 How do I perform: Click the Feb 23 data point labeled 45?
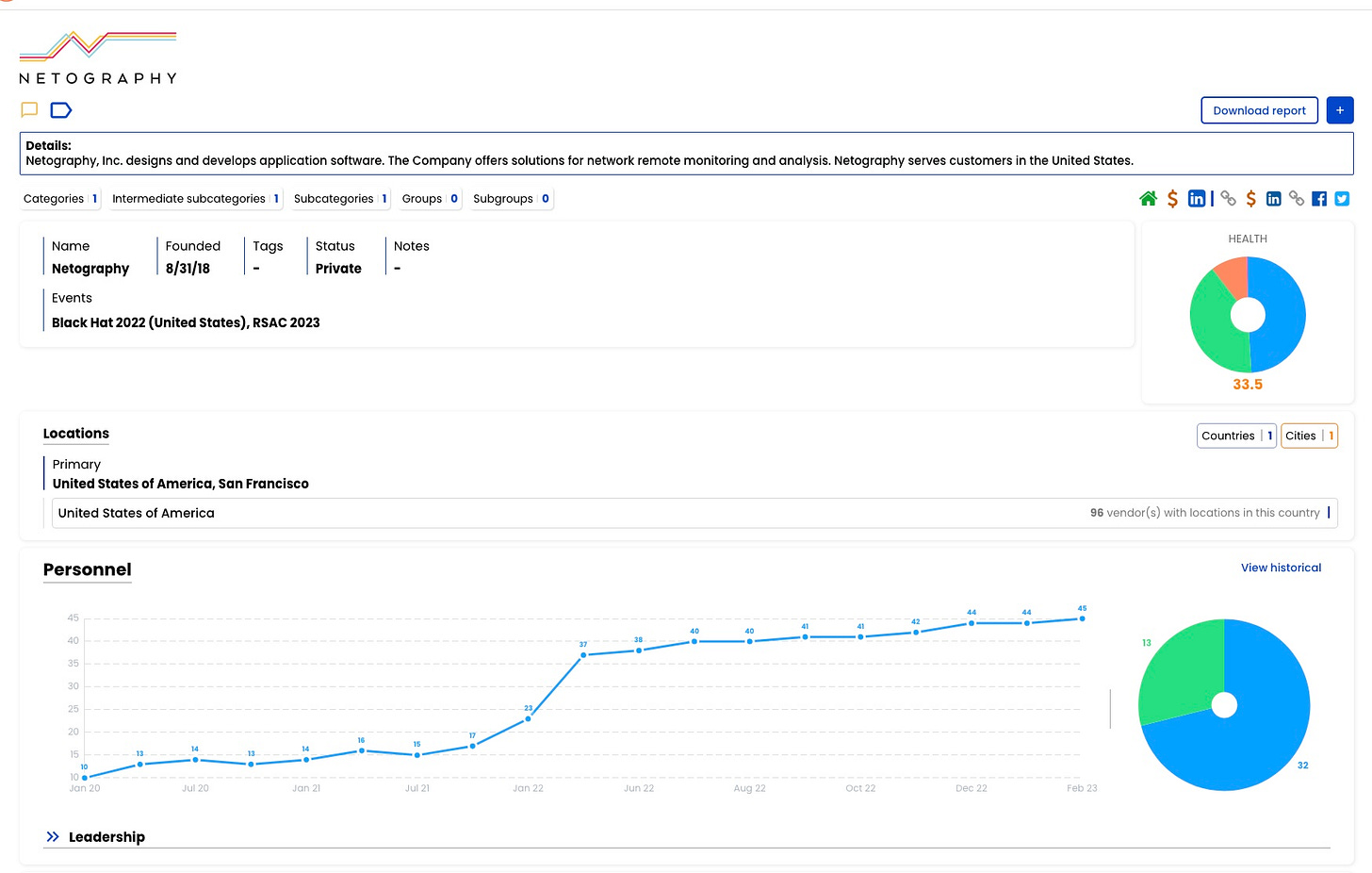click(1082, 618)
